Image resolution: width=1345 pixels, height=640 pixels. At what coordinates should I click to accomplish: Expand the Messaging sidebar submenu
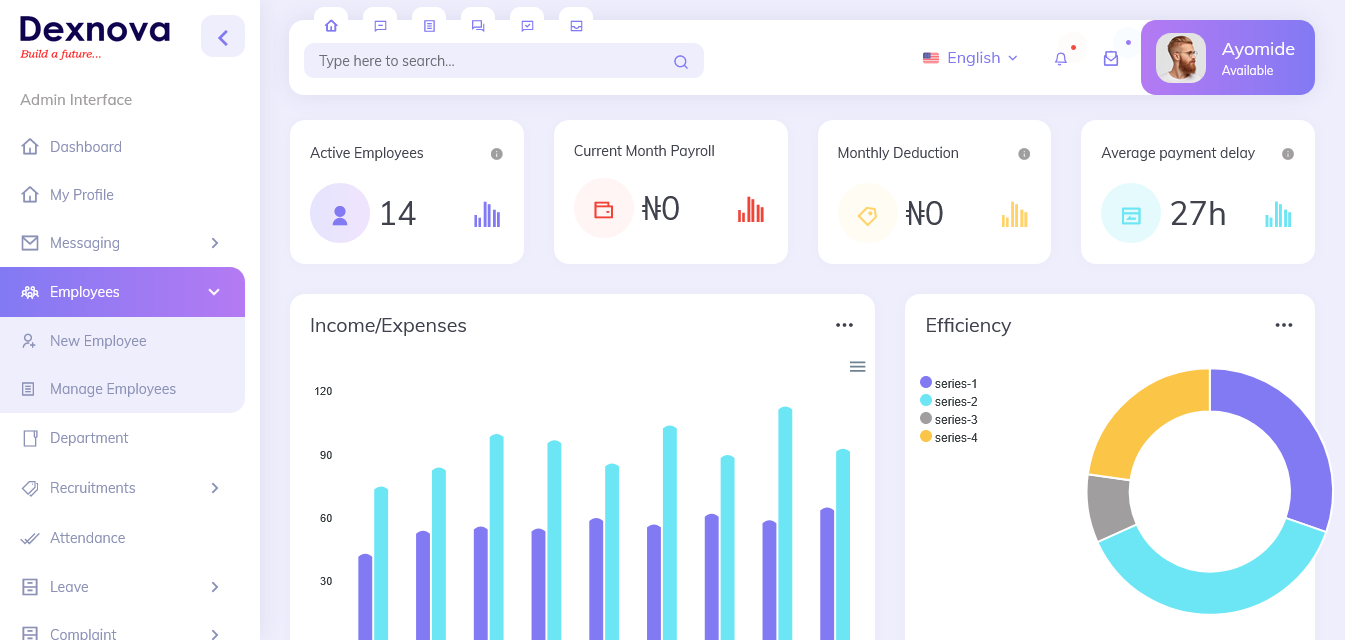pyautogui.click(x=214, y=243)
